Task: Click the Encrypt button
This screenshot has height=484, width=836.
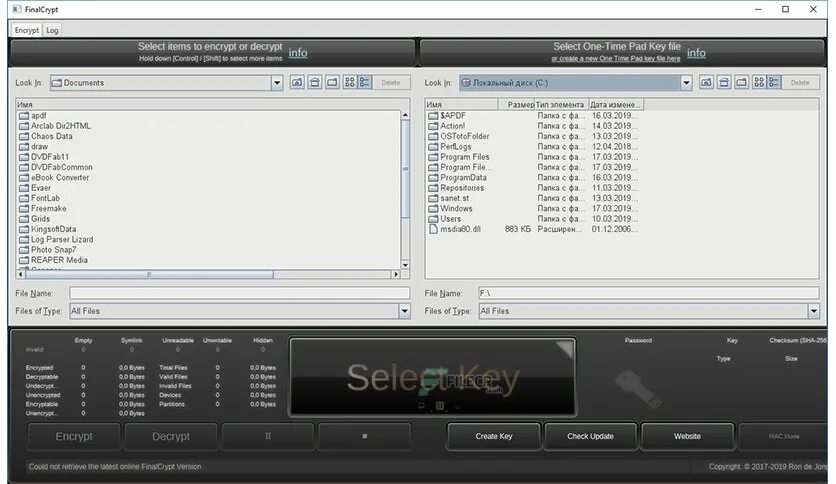Action: coord(74,436)
